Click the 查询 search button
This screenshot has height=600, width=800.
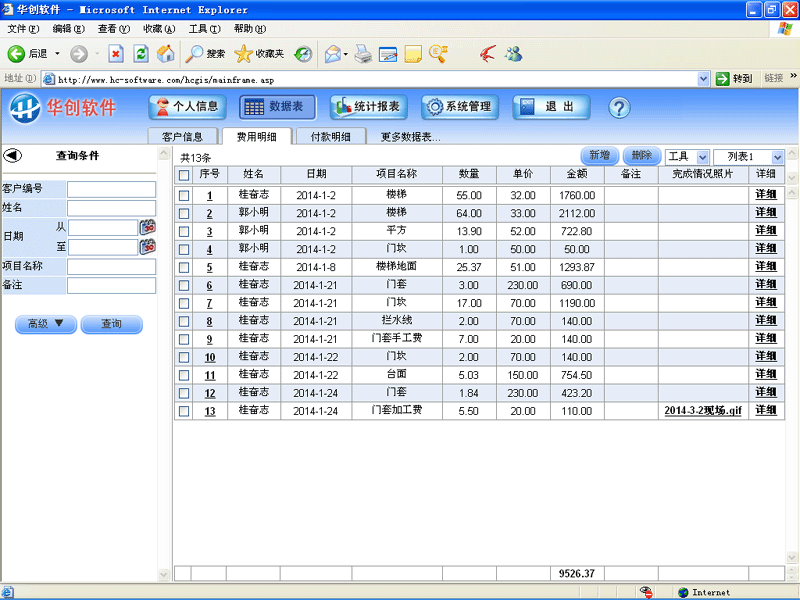tap(111, 324)
